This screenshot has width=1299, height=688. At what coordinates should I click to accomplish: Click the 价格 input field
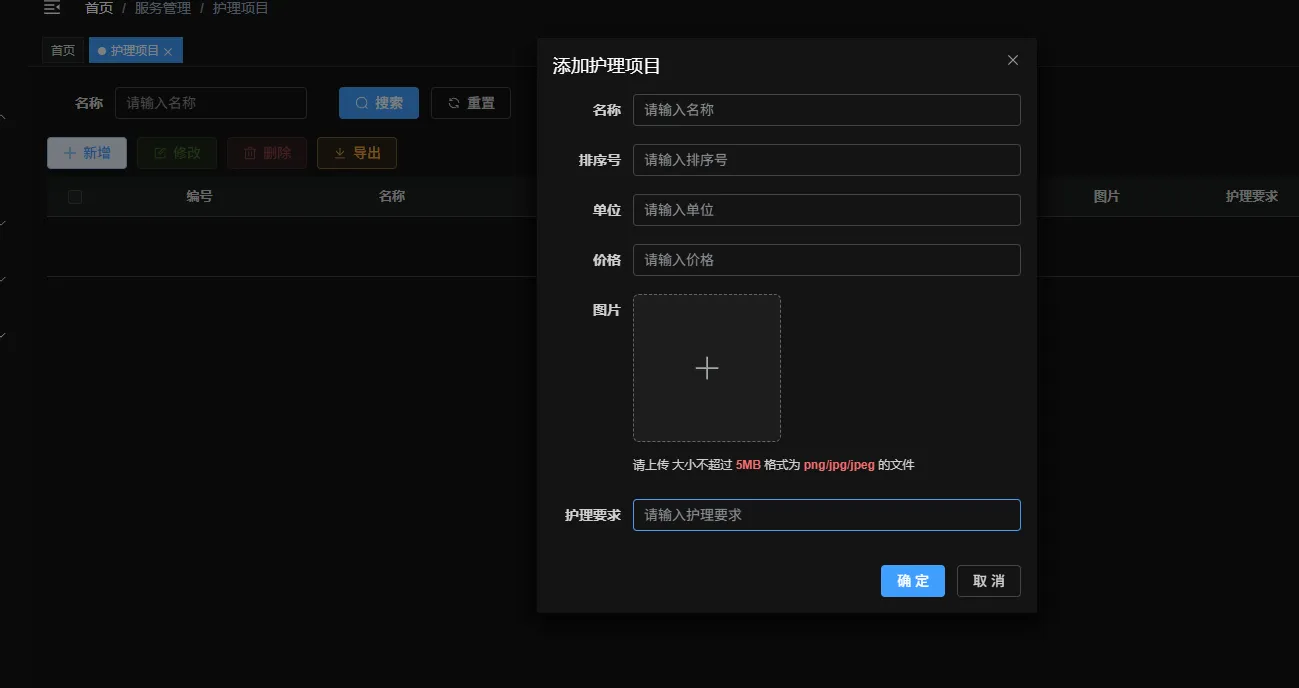point(826,260)
